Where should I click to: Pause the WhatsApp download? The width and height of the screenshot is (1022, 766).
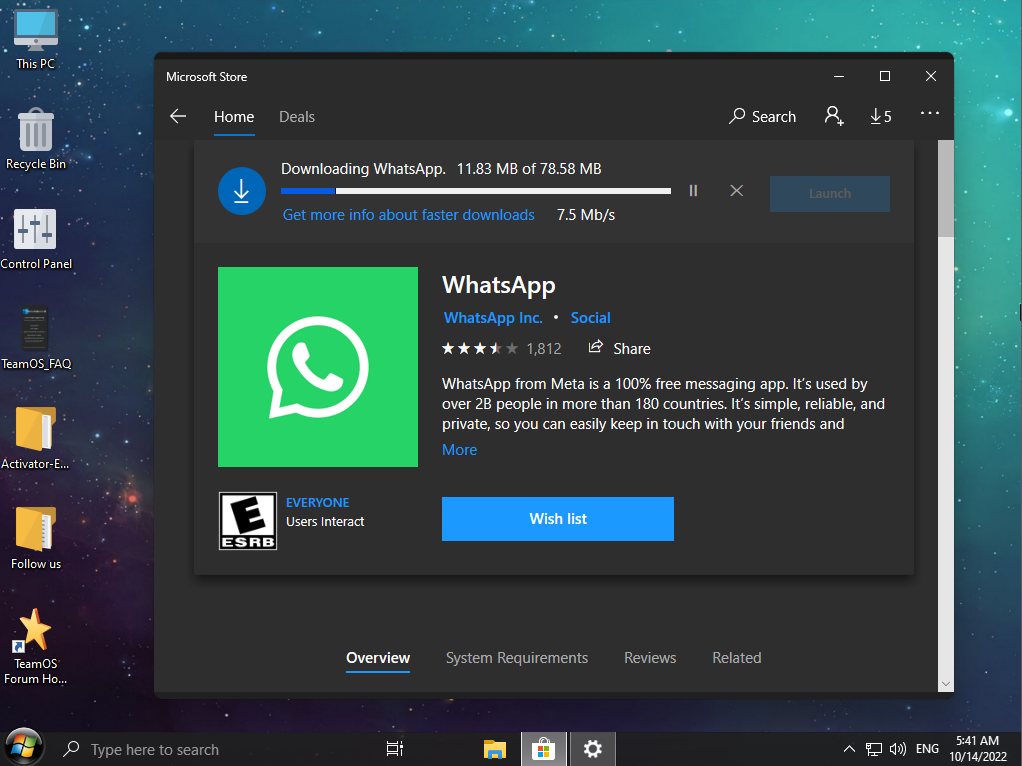693,190
